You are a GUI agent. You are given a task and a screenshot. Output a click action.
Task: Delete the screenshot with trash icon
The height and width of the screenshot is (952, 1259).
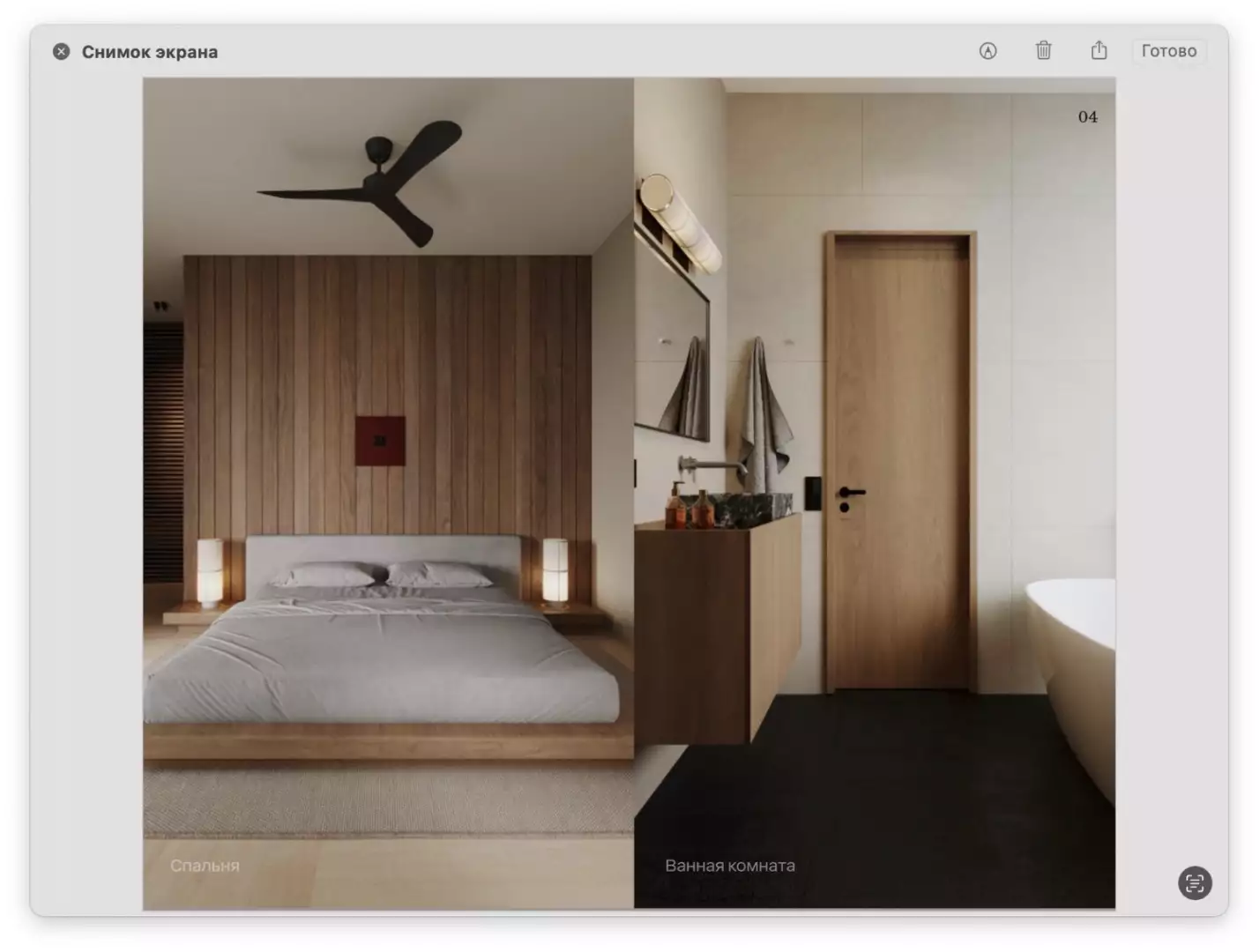(1043, 50)
